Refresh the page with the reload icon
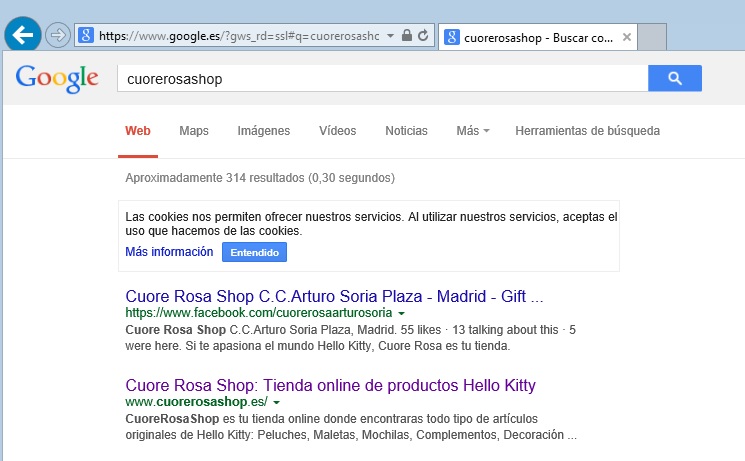Screen dimensions: 745x461 pos(423,35)
